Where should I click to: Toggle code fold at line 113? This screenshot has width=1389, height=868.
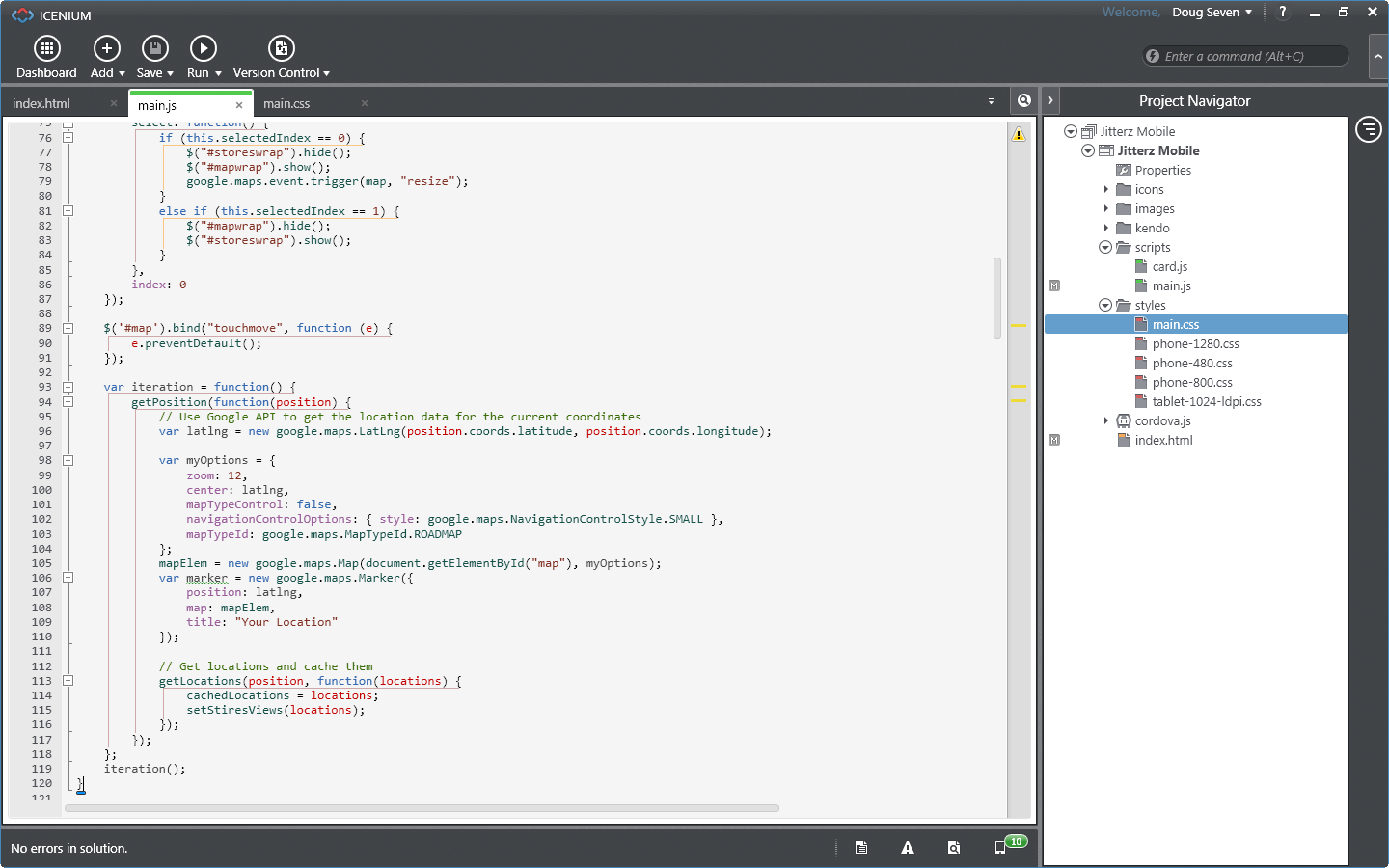click(68, 681)
